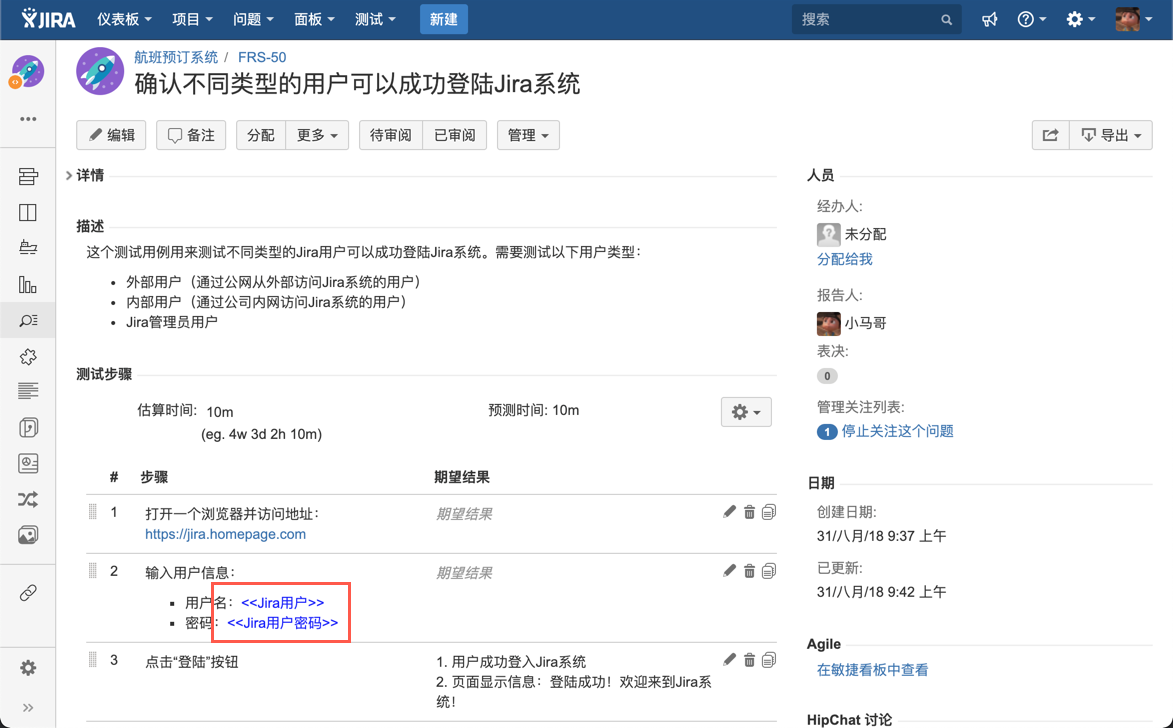Click 在敏捷看板中查看 link
Screen dimensions: 1173x728
[x=872, y=670]
